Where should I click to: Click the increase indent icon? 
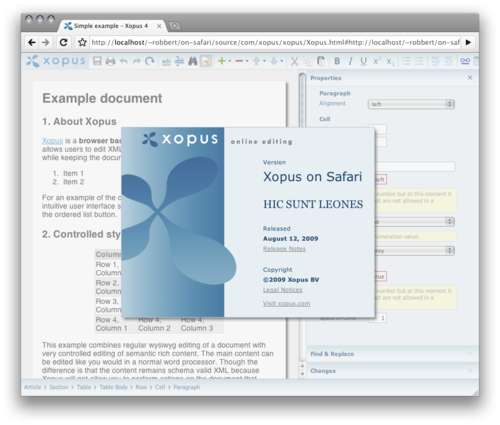pyautogui.click(x=435, y=61)
